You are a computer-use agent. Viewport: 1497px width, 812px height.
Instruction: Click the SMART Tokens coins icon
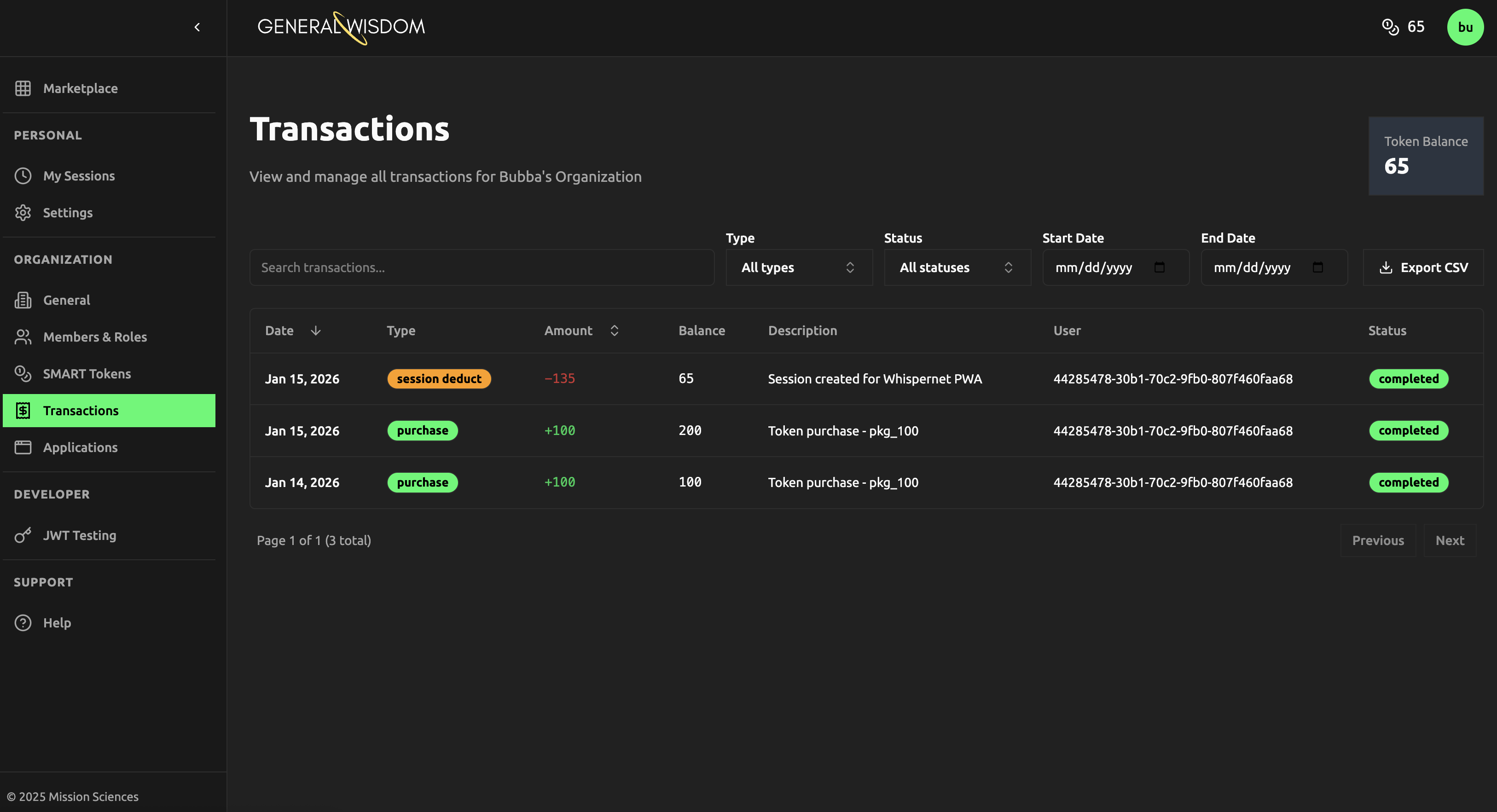(23, 374)
